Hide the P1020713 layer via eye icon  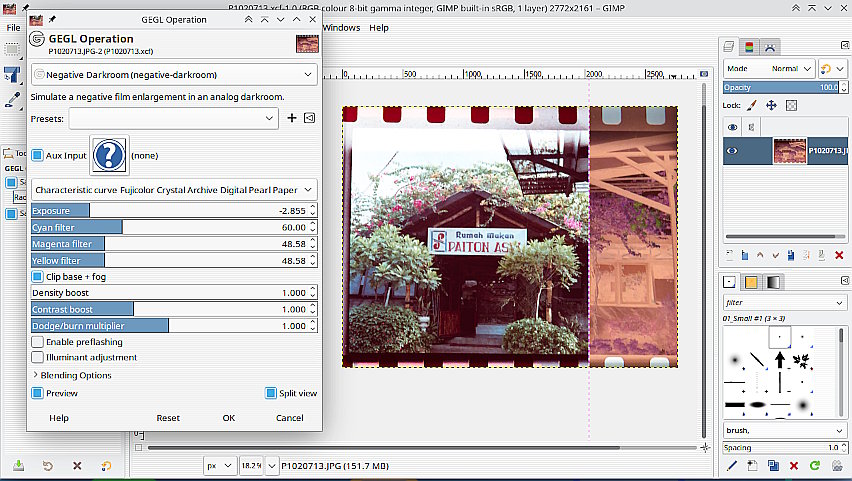732,151
